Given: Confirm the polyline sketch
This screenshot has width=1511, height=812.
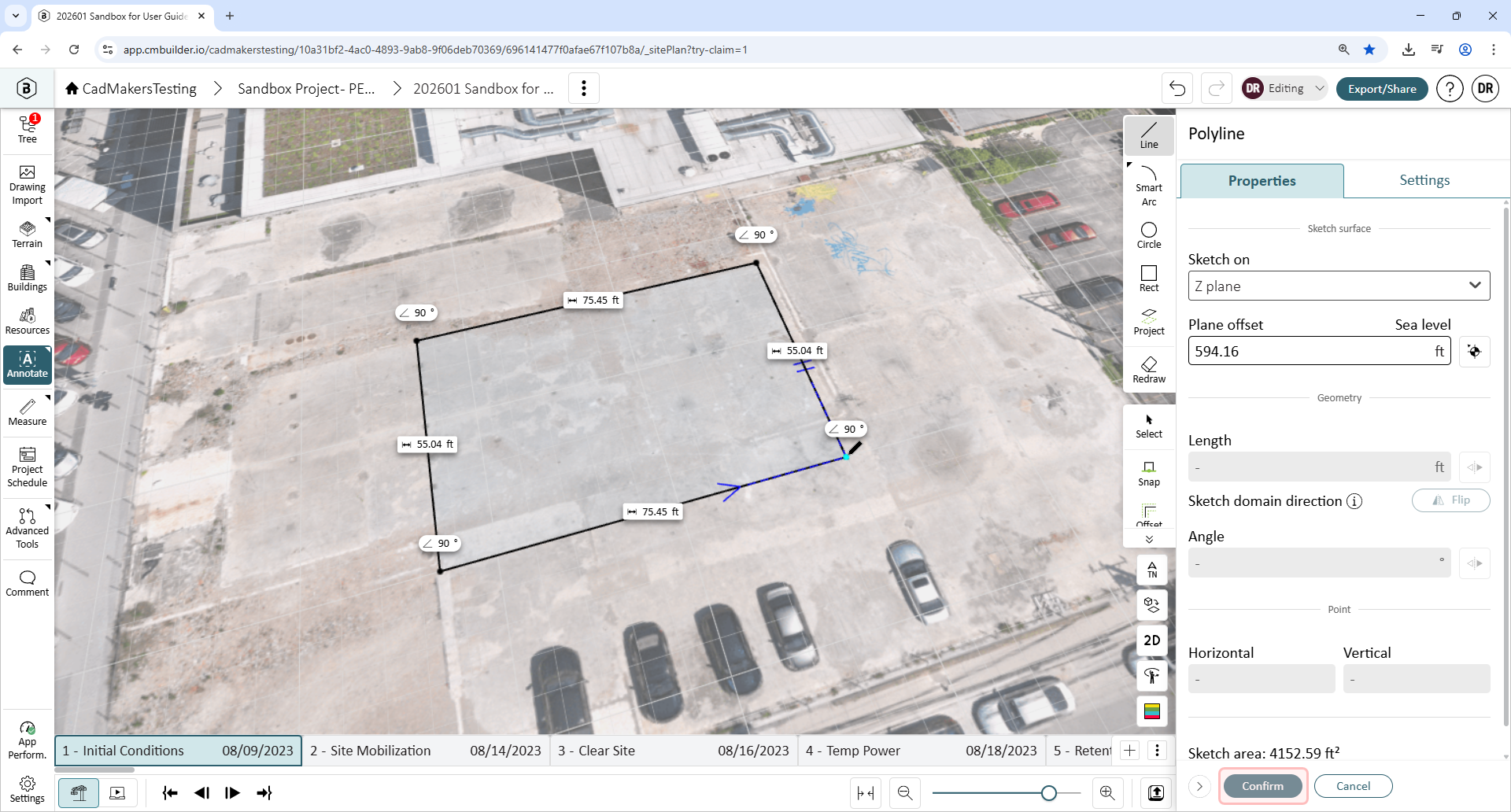Looking at the screenshot, I should 1262,785.
